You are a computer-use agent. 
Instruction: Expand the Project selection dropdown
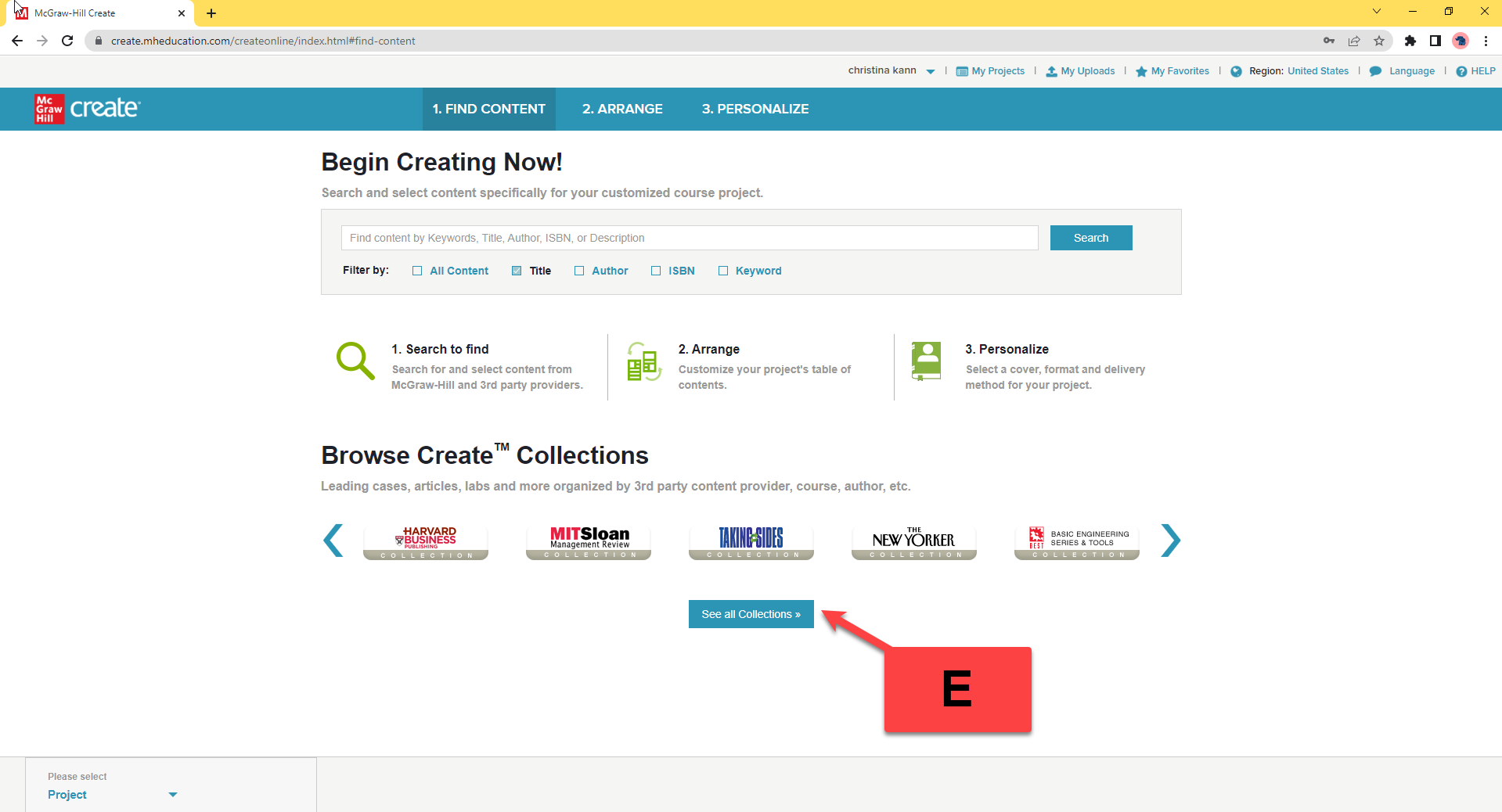(172, 795)
